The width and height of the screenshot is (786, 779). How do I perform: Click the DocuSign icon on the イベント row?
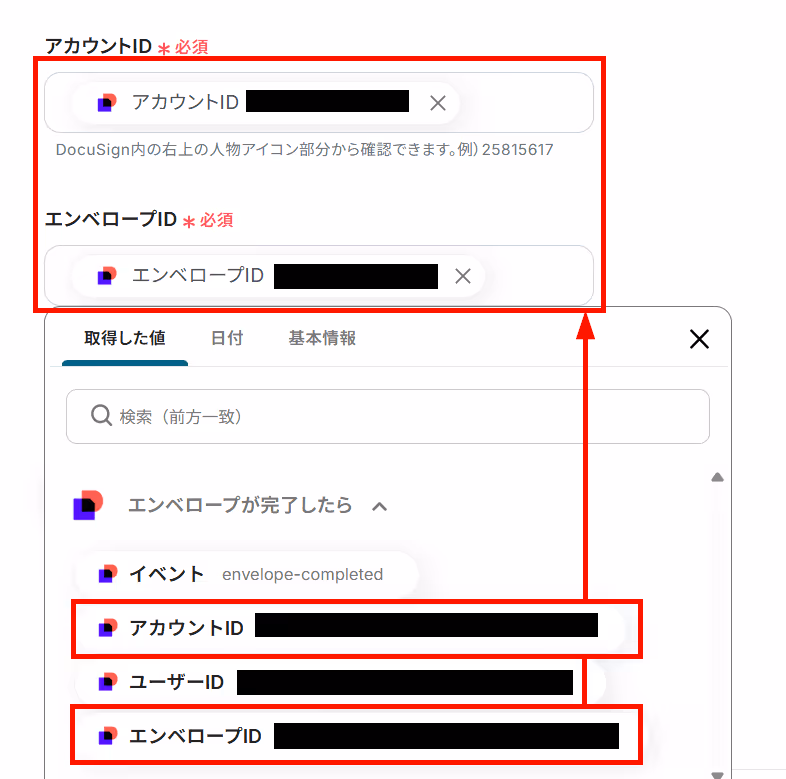[108, 574]
